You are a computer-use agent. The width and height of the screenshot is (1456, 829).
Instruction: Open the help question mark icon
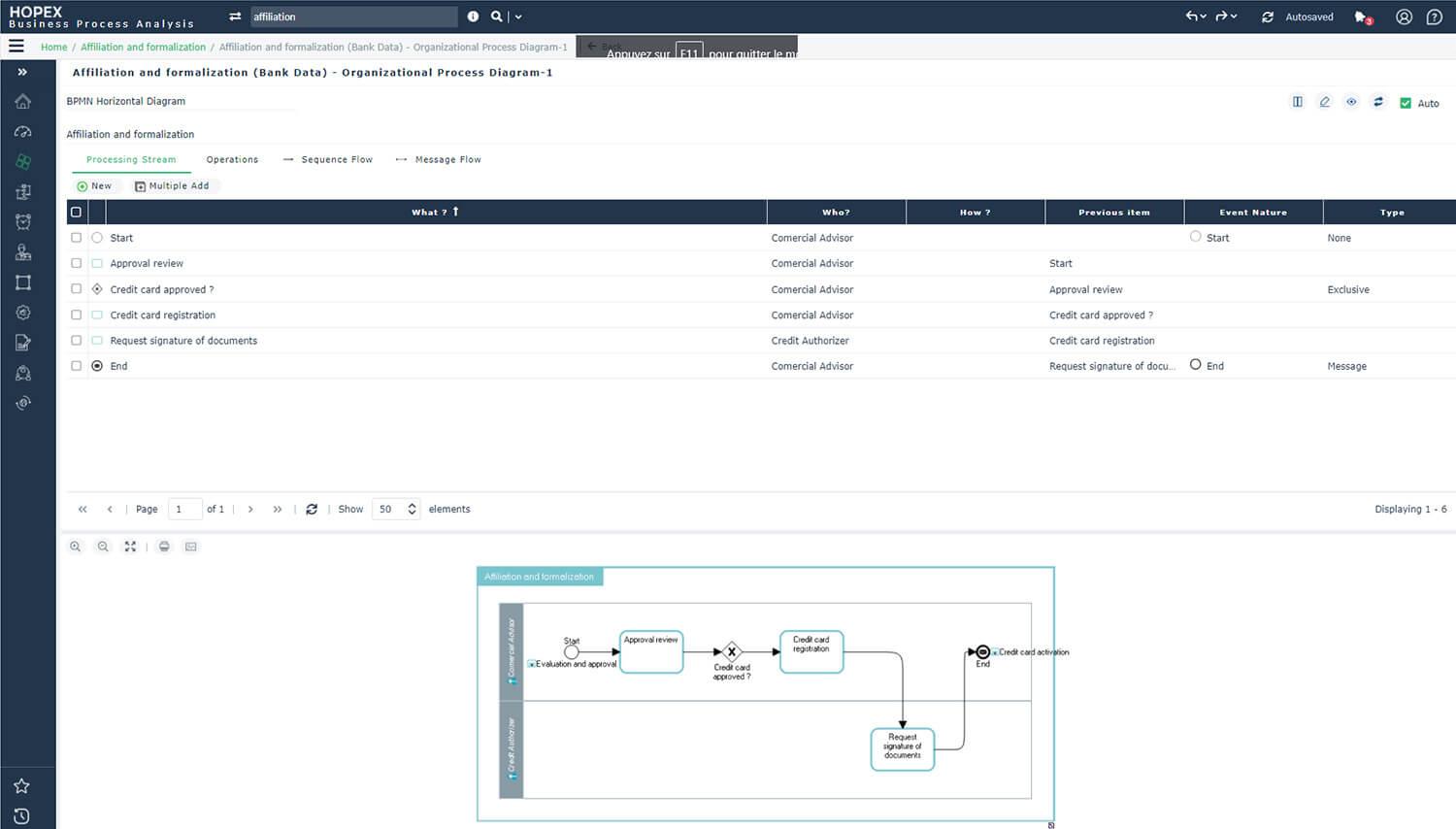1435,17
